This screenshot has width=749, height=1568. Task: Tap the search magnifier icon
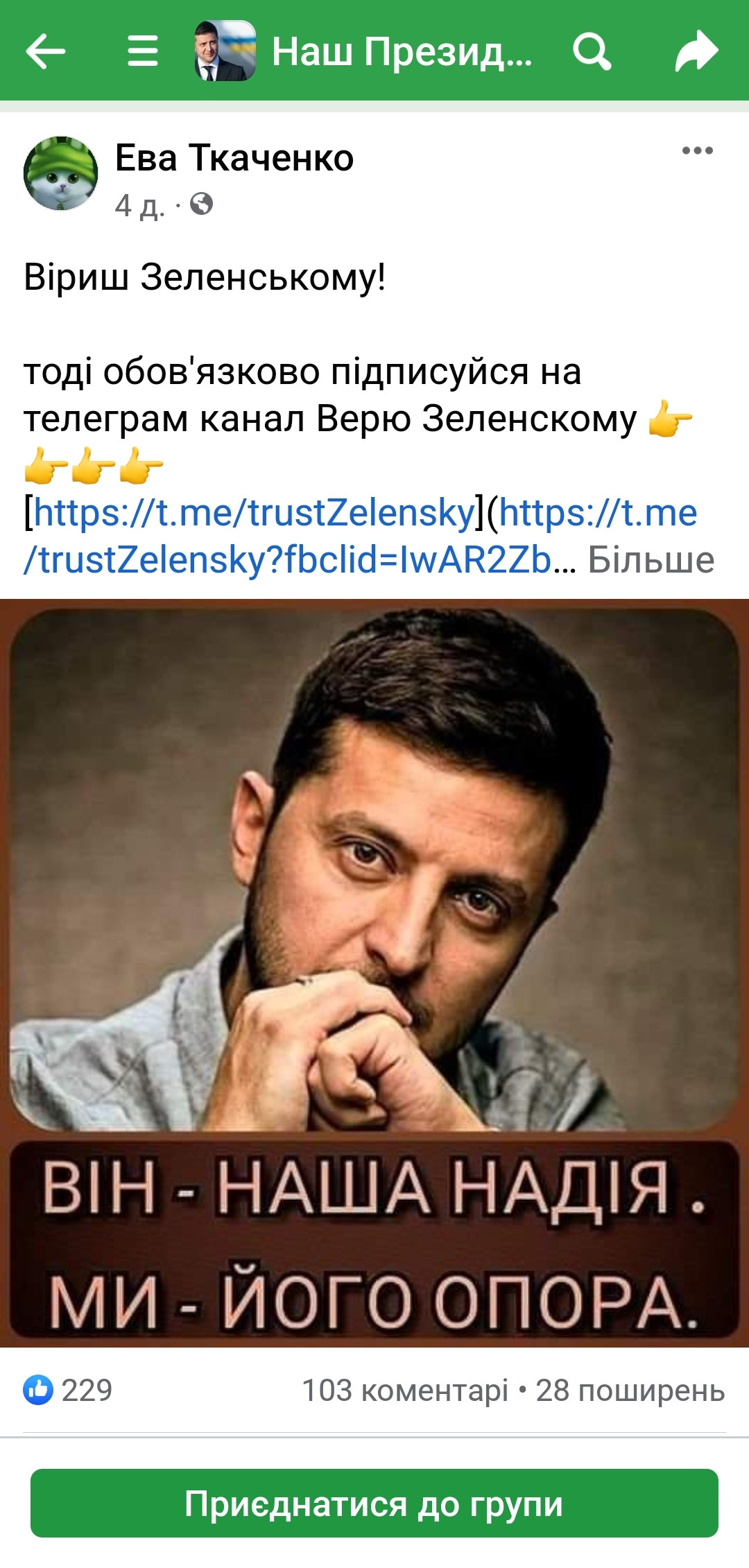[x=592, y=51]
